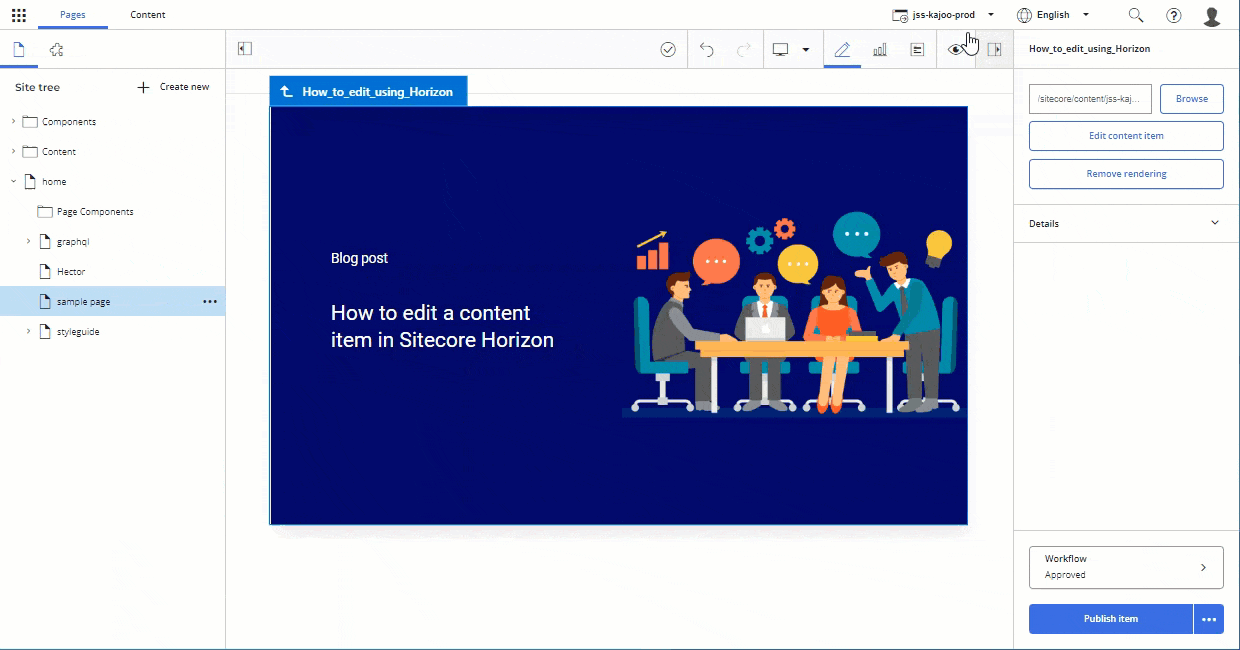Image resolution: width=1240 pixels, height=650 pixels.
Task: Open sample page more options ellipsis
Action: point(210,301)
